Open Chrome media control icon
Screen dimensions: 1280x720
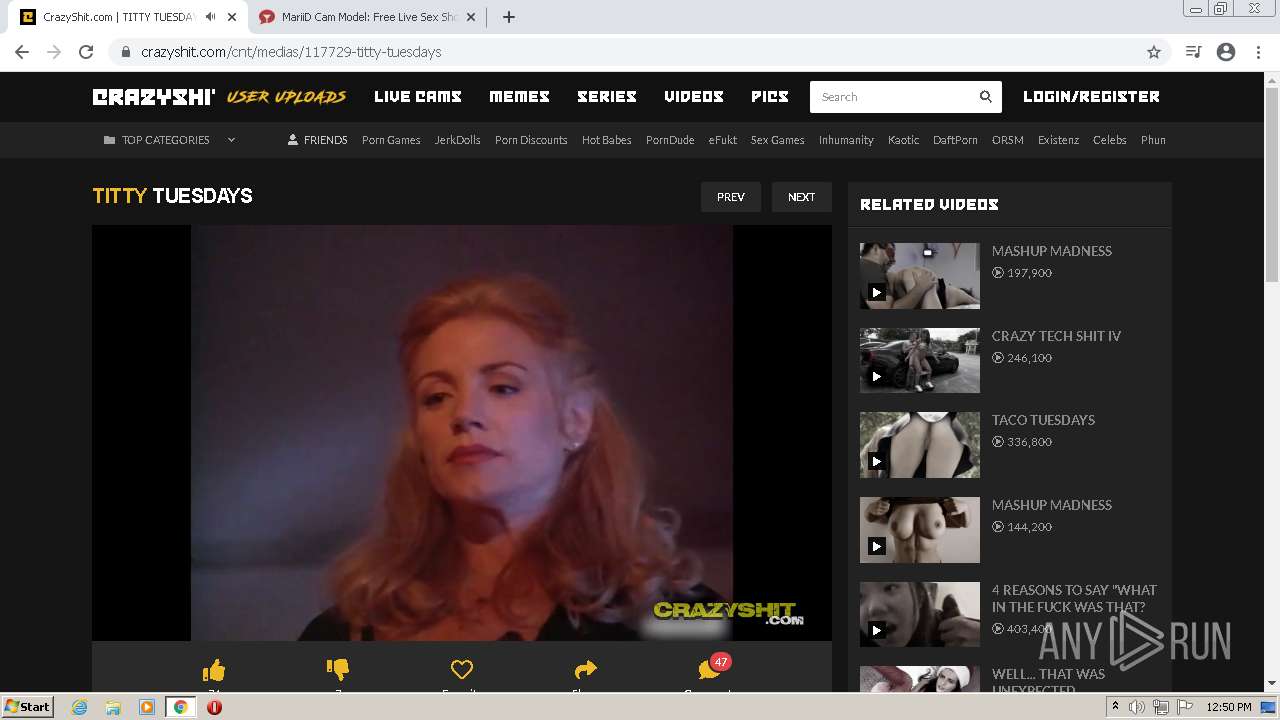[1193, 52]
